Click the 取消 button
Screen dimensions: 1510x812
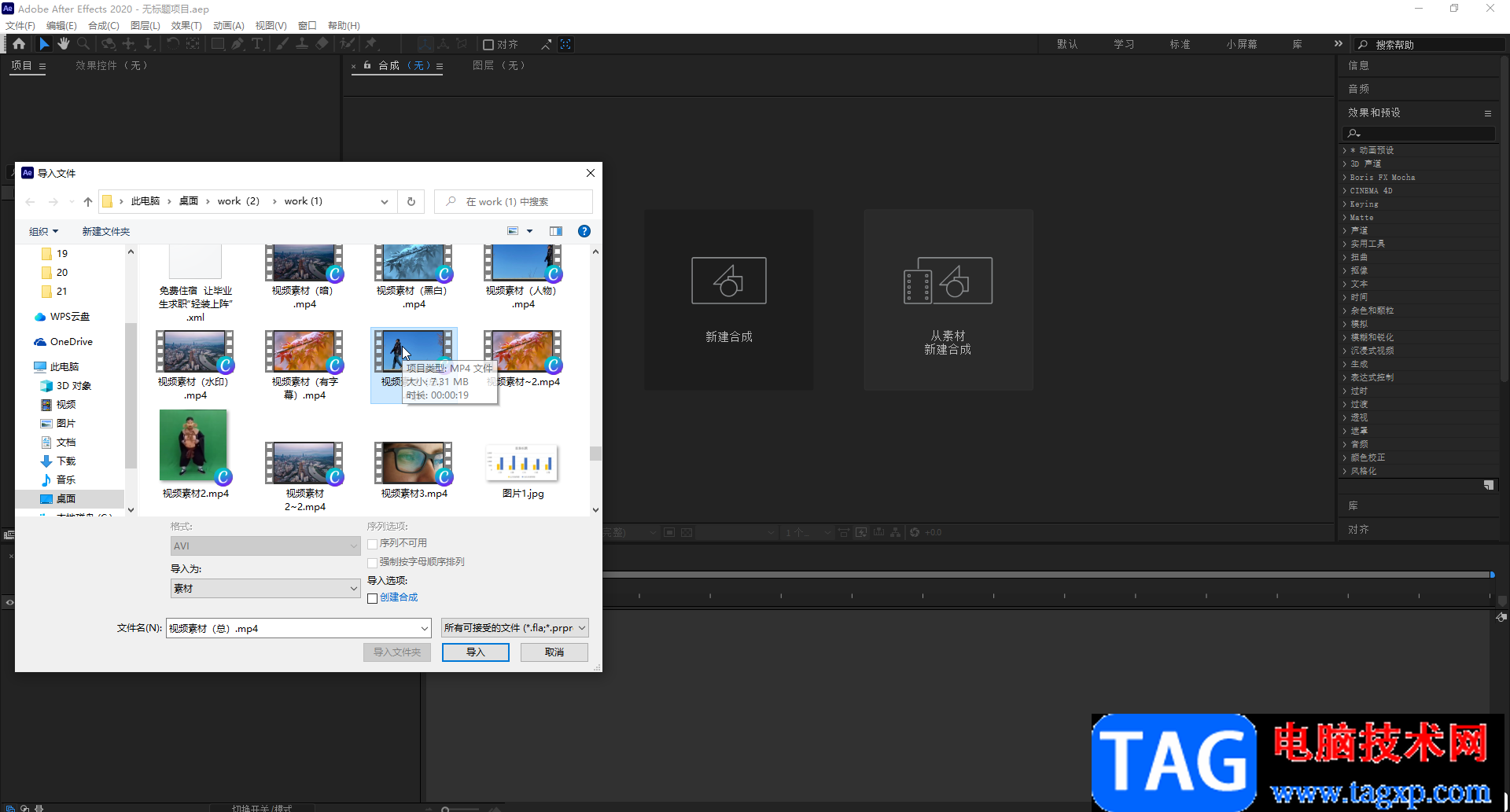554,652
